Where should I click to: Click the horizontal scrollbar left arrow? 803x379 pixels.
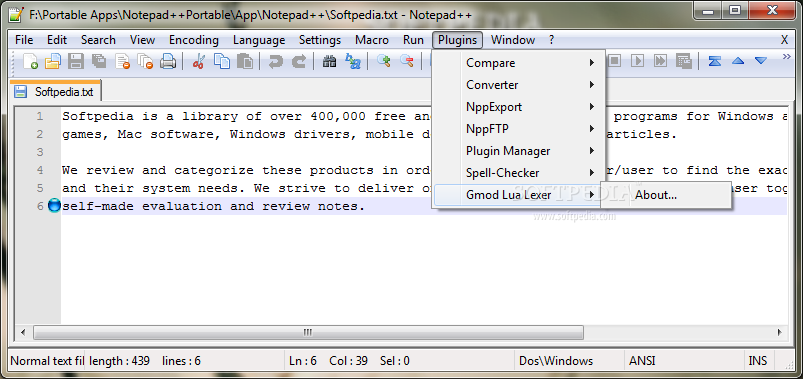point(23,332)
